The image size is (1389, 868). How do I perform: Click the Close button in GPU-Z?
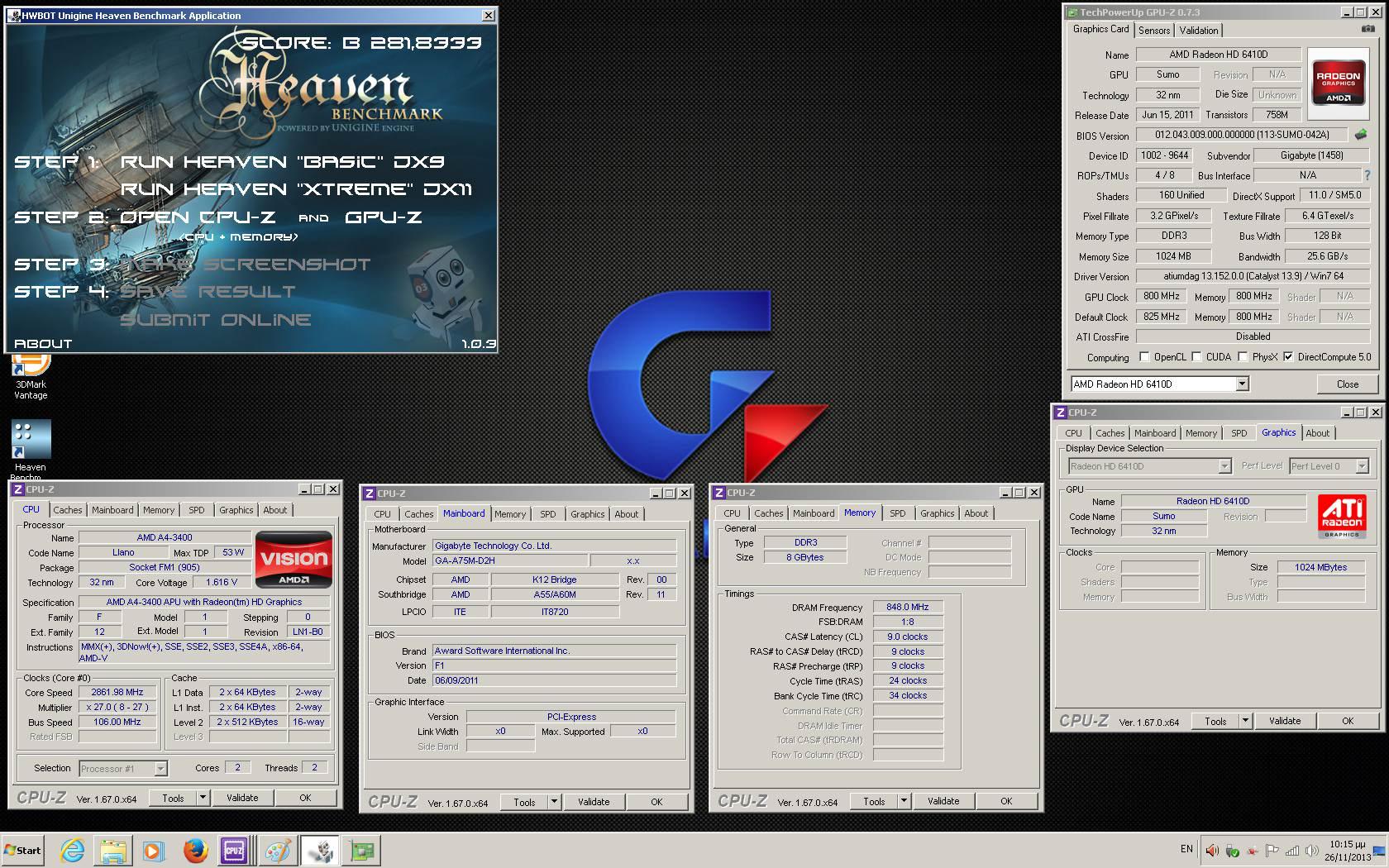coord(1348,384)
